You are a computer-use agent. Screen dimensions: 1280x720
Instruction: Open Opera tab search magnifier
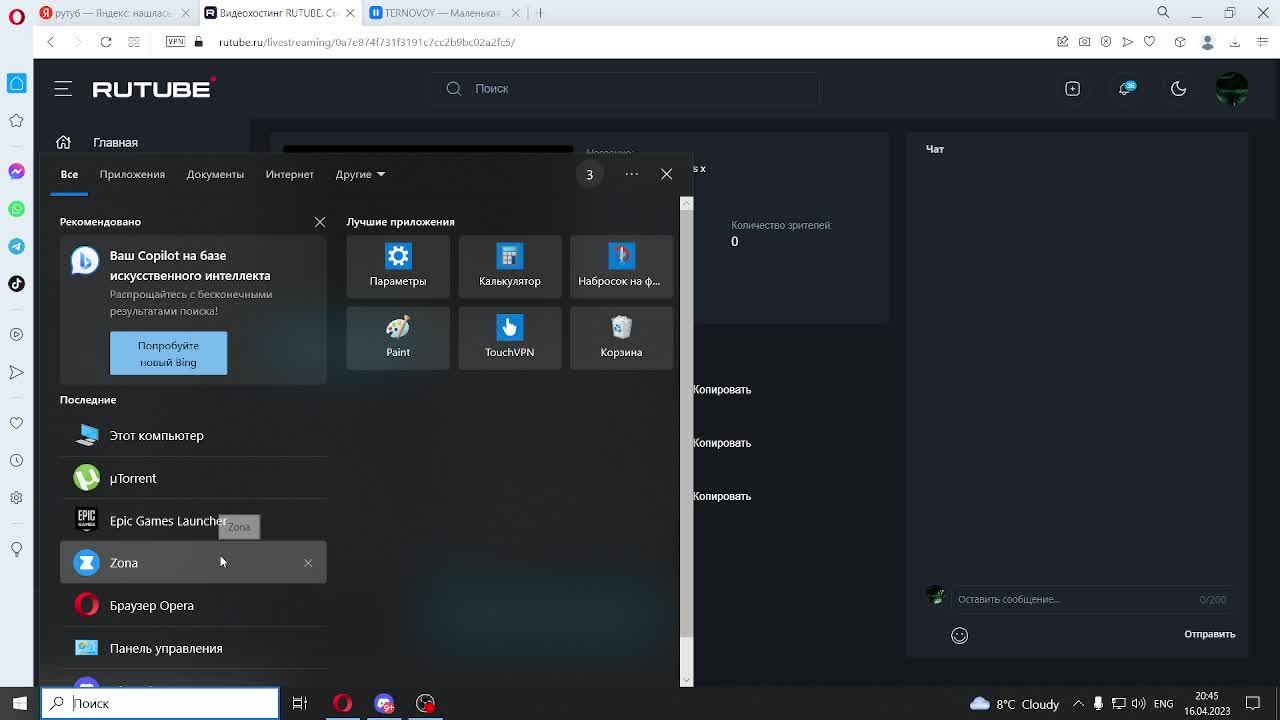pyautogui.click(x=1163, y=13)
